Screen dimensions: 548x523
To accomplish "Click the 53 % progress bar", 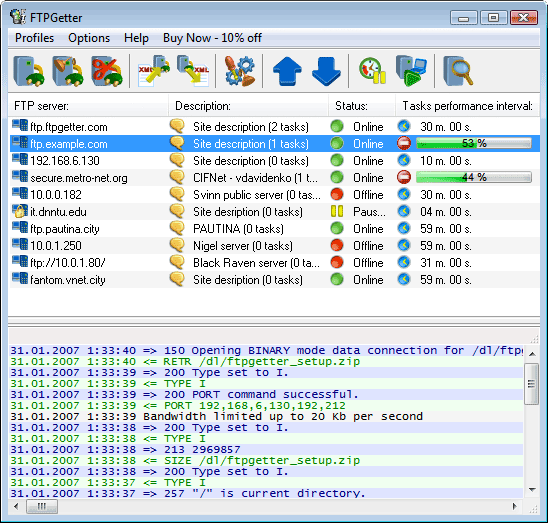I will pos(474,143).
